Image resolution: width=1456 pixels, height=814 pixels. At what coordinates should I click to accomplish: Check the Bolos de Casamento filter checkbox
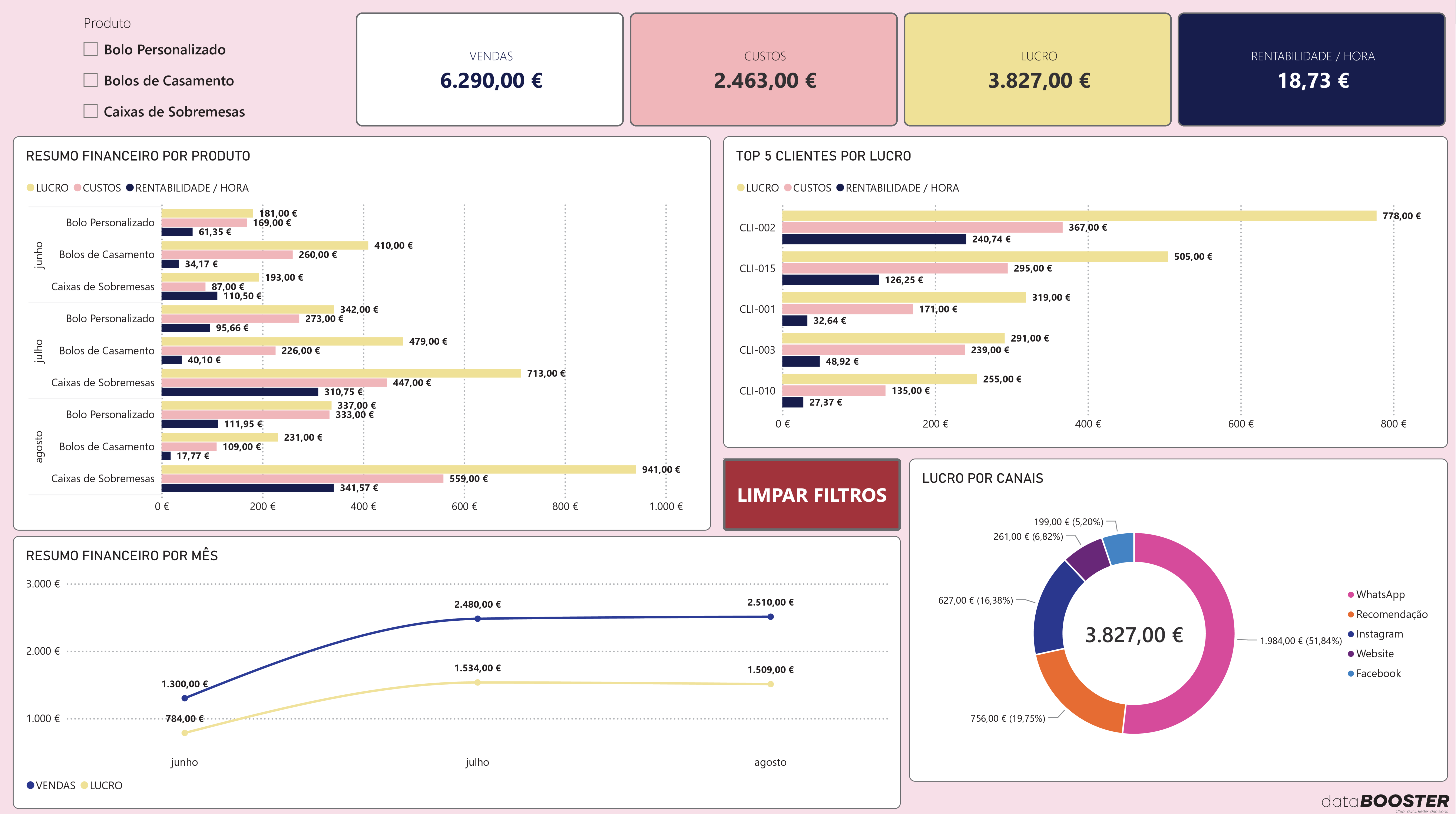pos(90,80)
